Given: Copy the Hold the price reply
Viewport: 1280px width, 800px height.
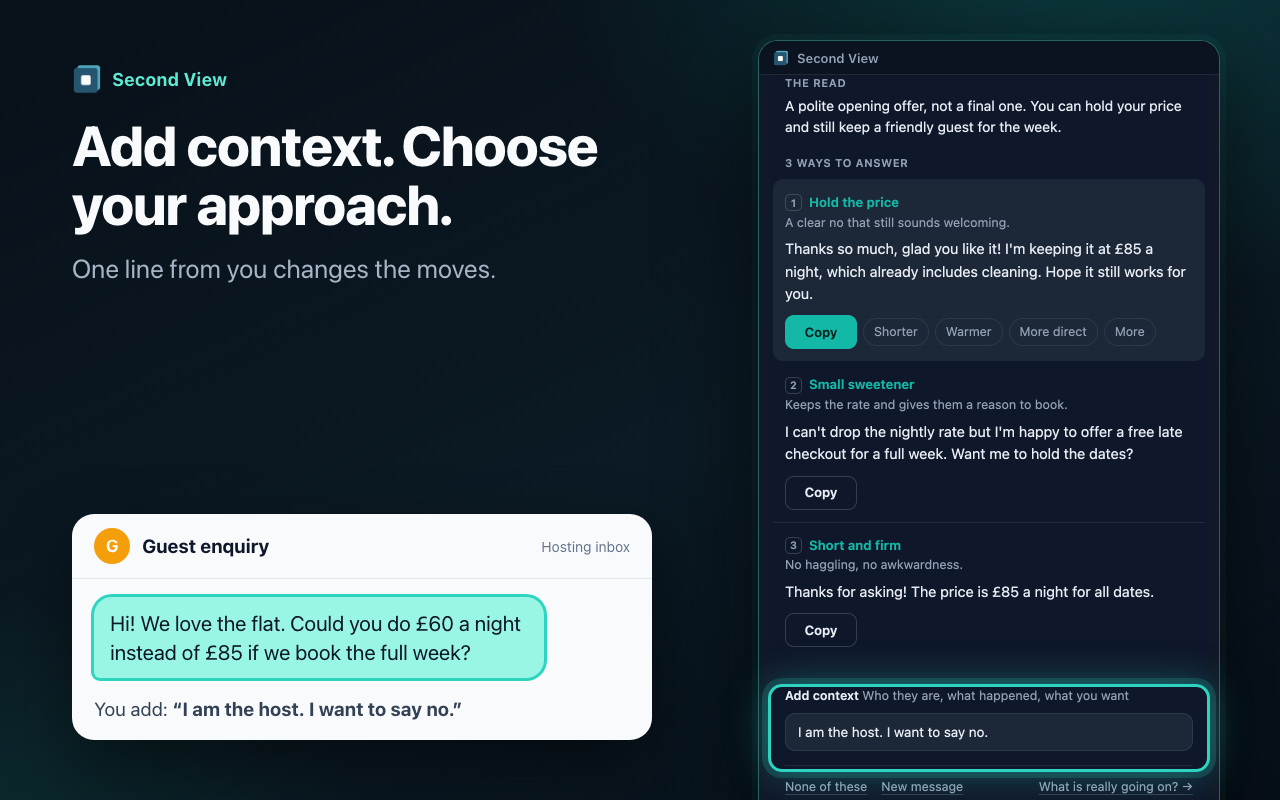Looking at the screenshot, I should (x=821, y=332).
